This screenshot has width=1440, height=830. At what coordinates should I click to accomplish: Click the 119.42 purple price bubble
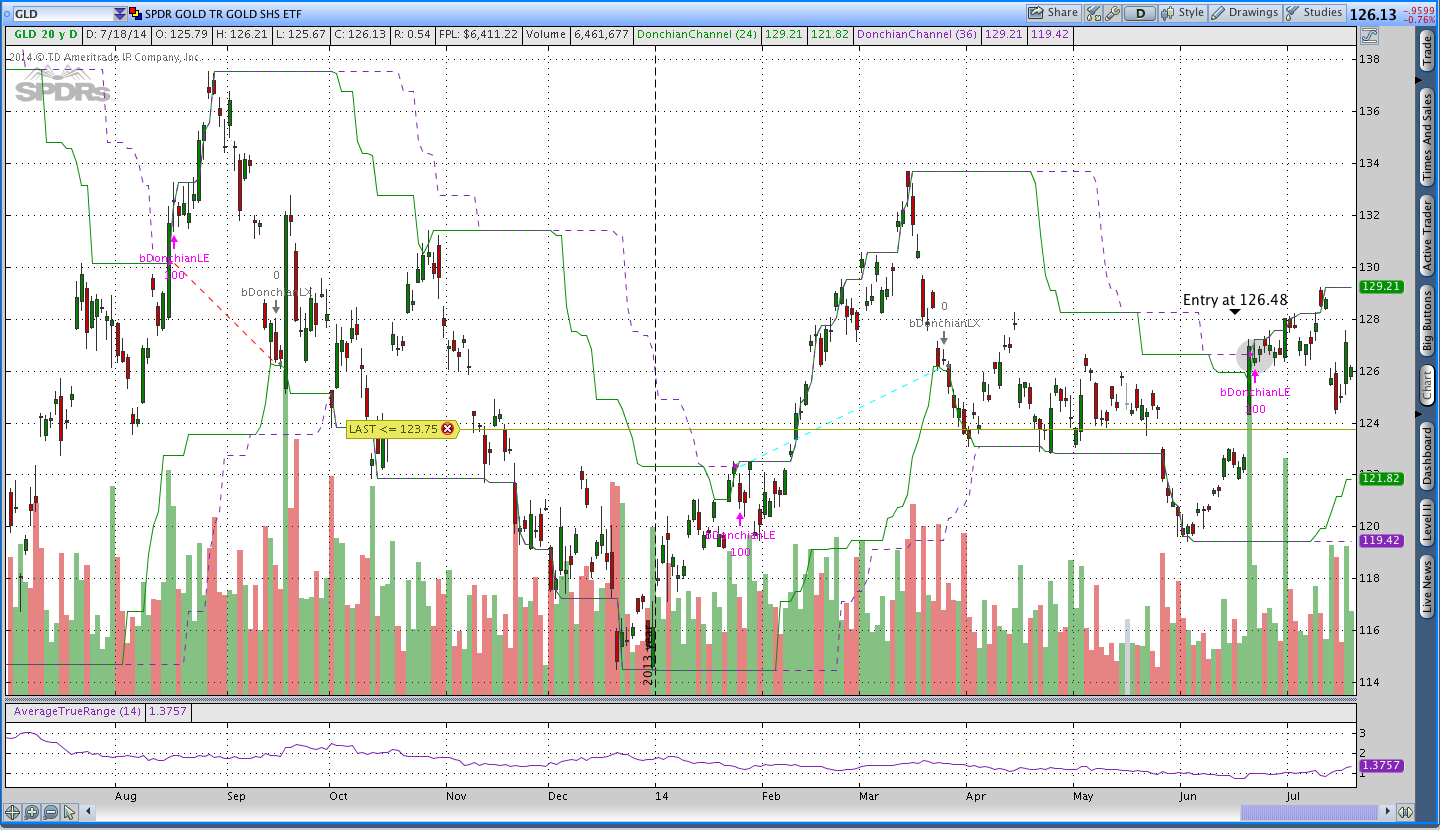tap(1380, 541)
